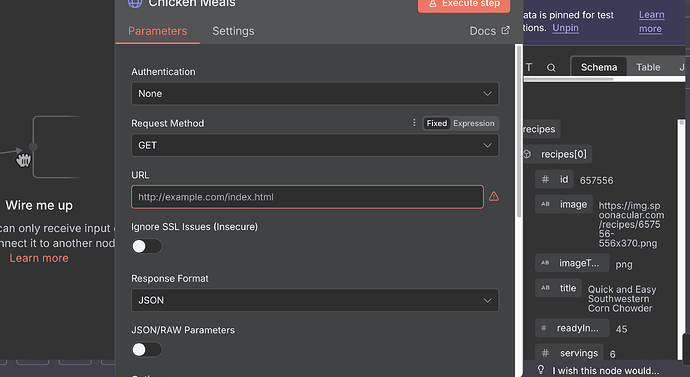This screenshot has width=690, height=377.
Task: Click the image URL value text
Action: 631,224
